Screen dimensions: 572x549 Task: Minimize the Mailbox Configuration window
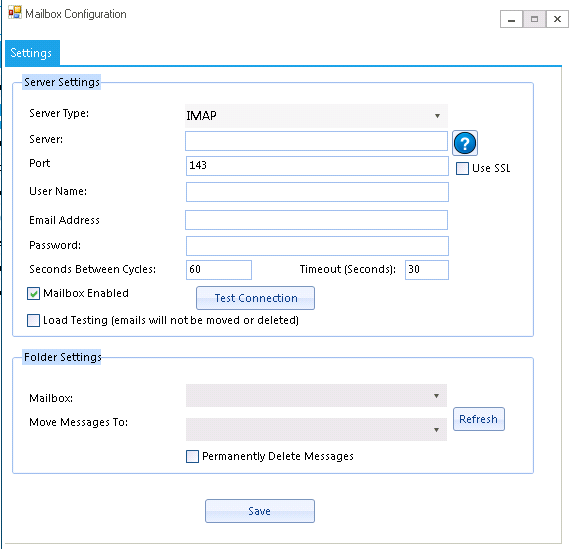pyautogui.click(x=511, y=19)
